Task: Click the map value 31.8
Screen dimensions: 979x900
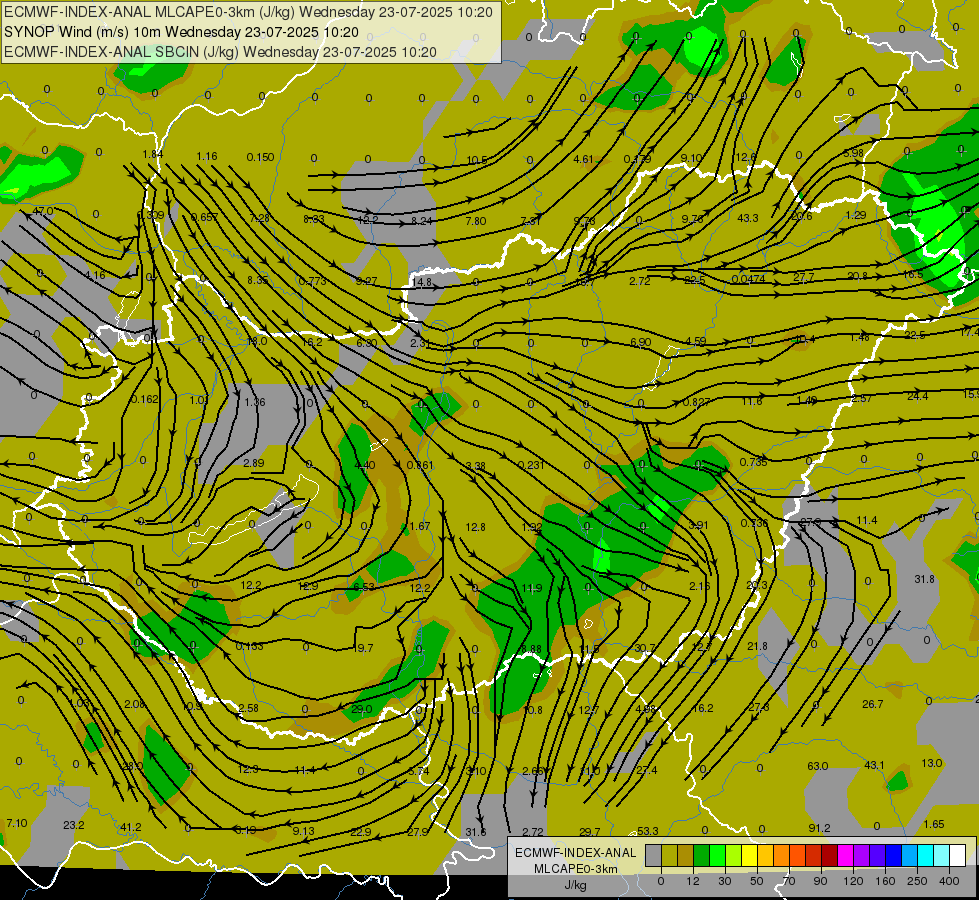Action: [924, 579]
